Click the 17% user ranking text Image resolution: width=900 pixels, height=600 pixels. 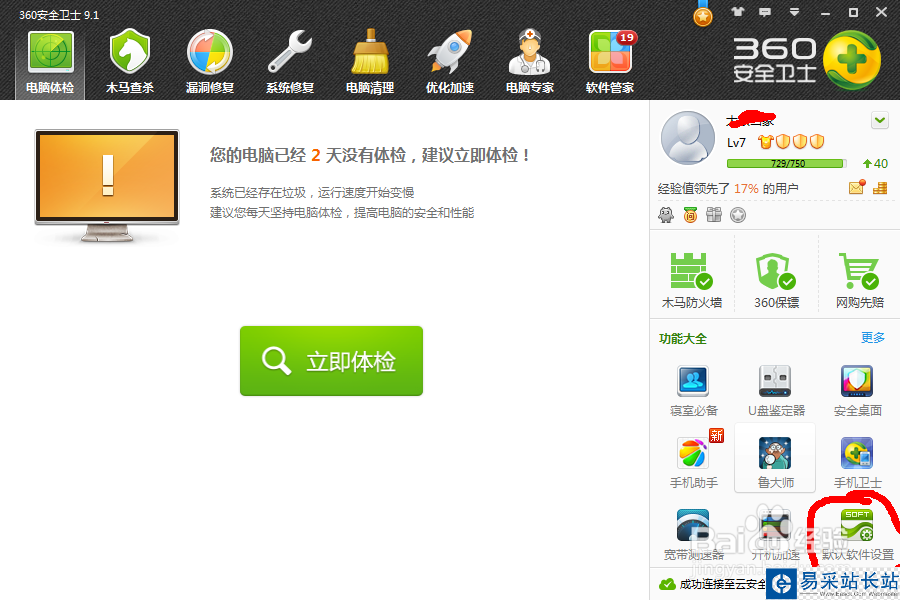click(746, 188)
